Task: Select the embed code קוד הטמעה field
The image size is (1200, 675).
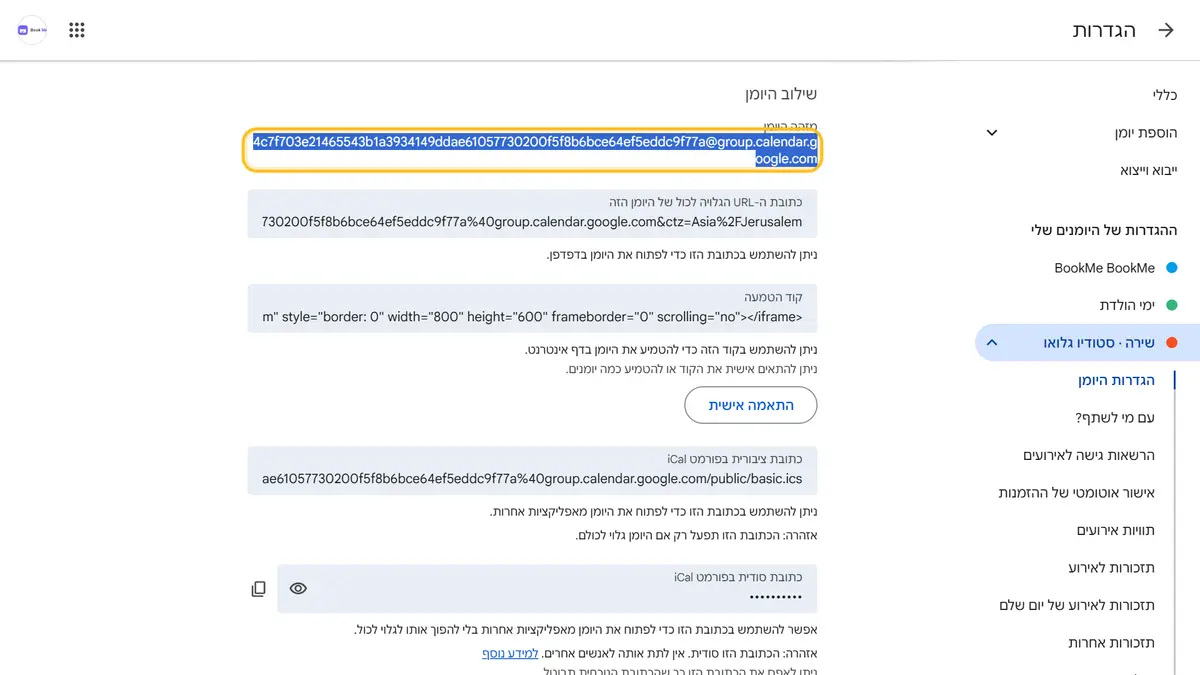Action: (532, 308)
